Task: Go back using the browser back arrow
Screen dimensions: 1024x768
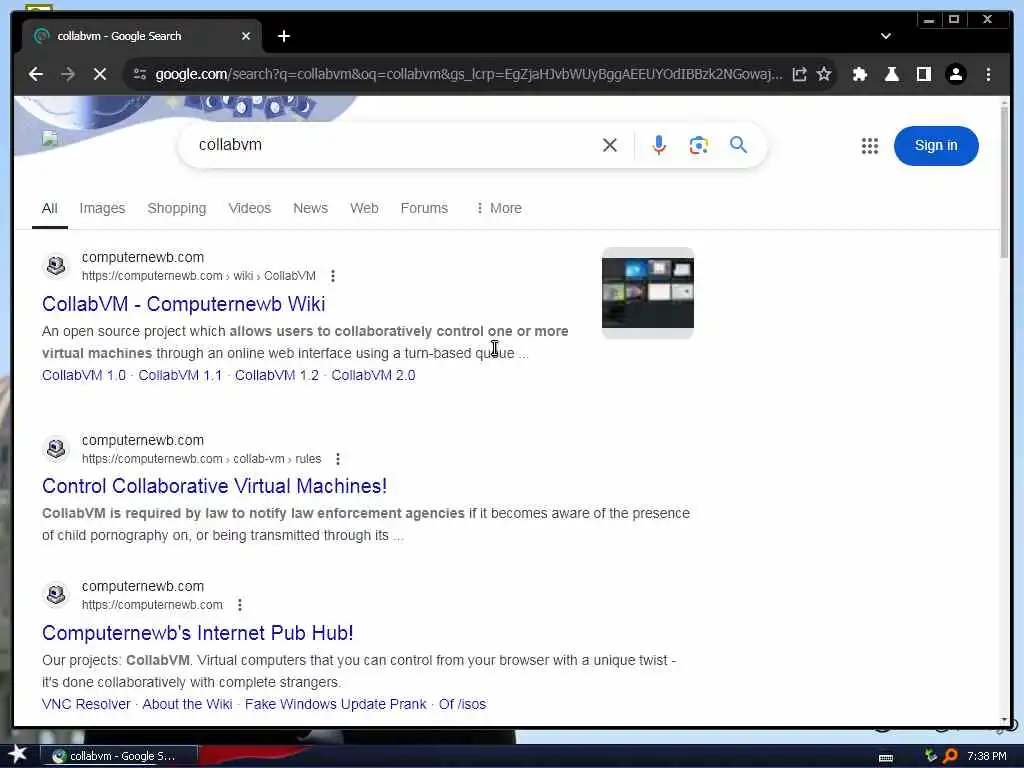Action: 36,74
